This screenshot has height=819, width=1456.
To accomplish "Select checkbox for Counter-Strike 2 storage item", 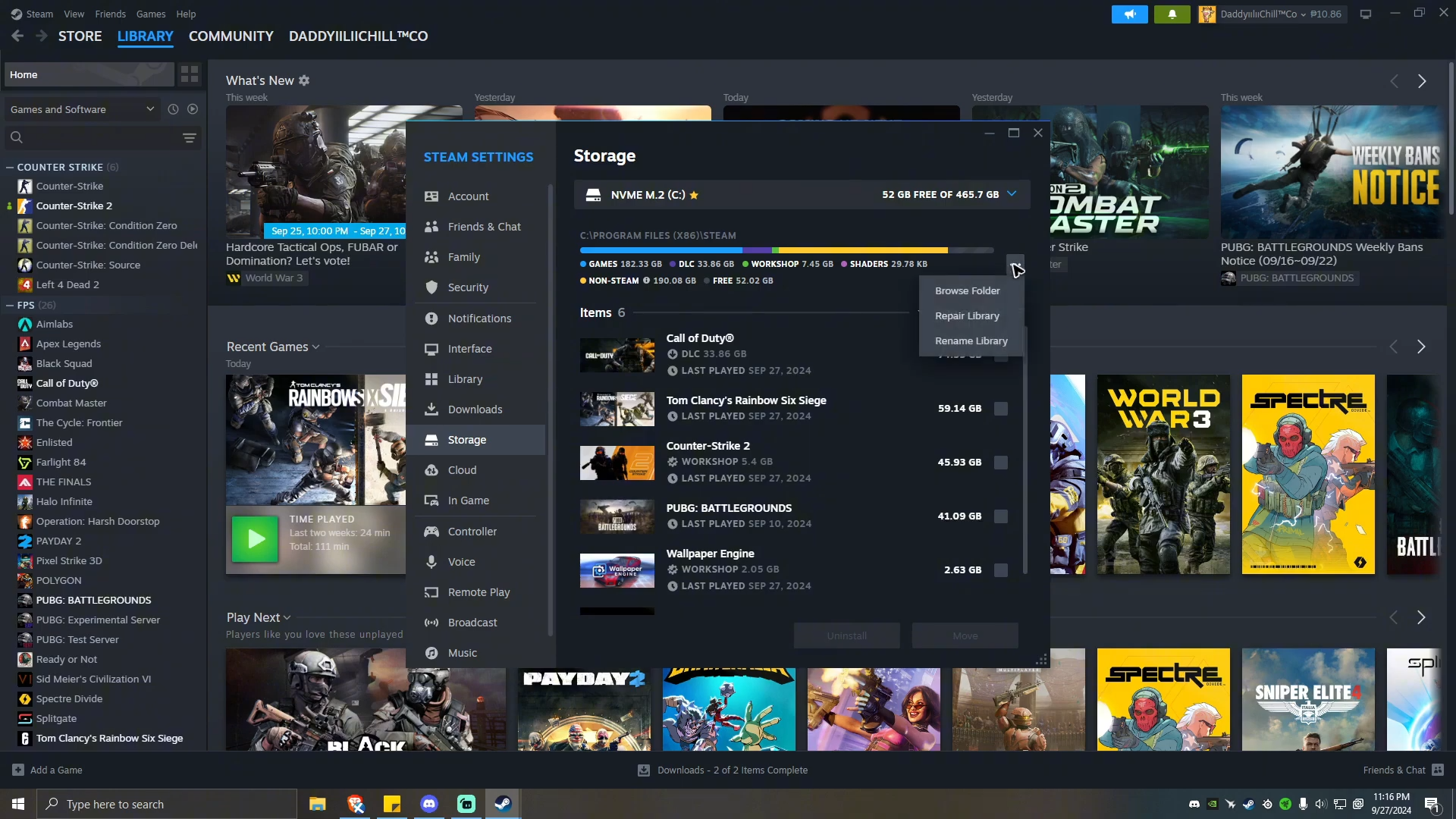I will click(1001, 463).
